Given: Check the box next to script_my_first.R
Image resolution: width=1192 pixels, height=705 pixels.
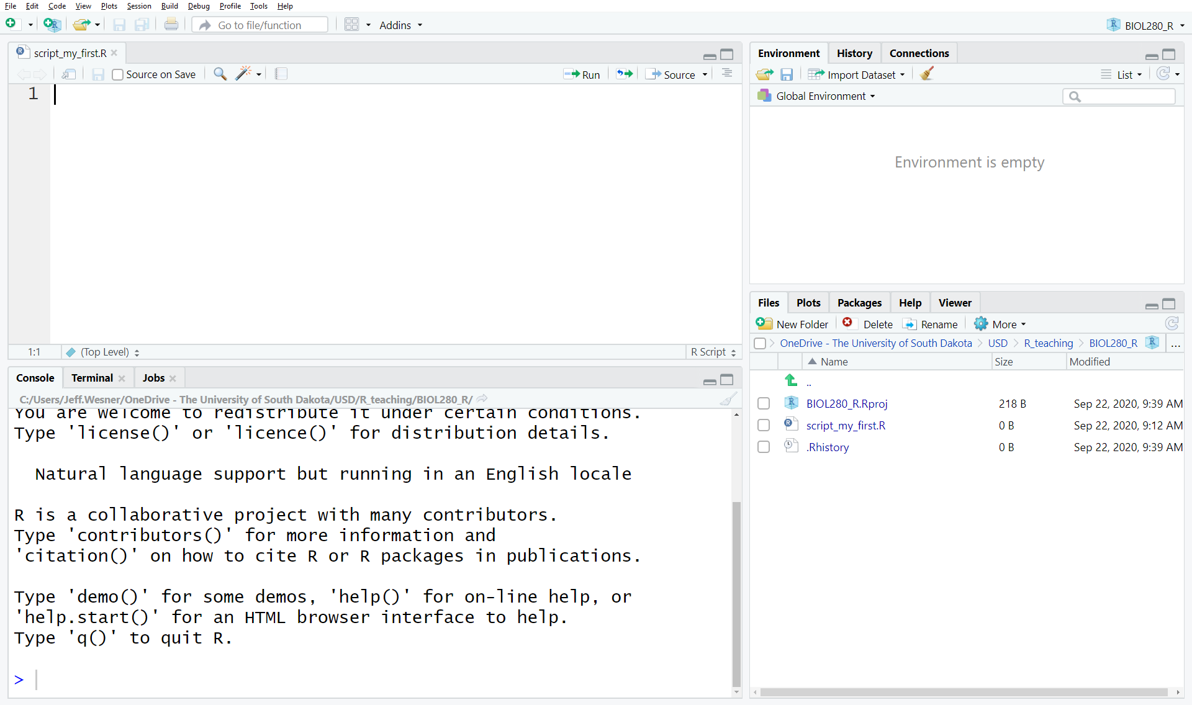Looking at the screenshot, I should coord(764,425).
